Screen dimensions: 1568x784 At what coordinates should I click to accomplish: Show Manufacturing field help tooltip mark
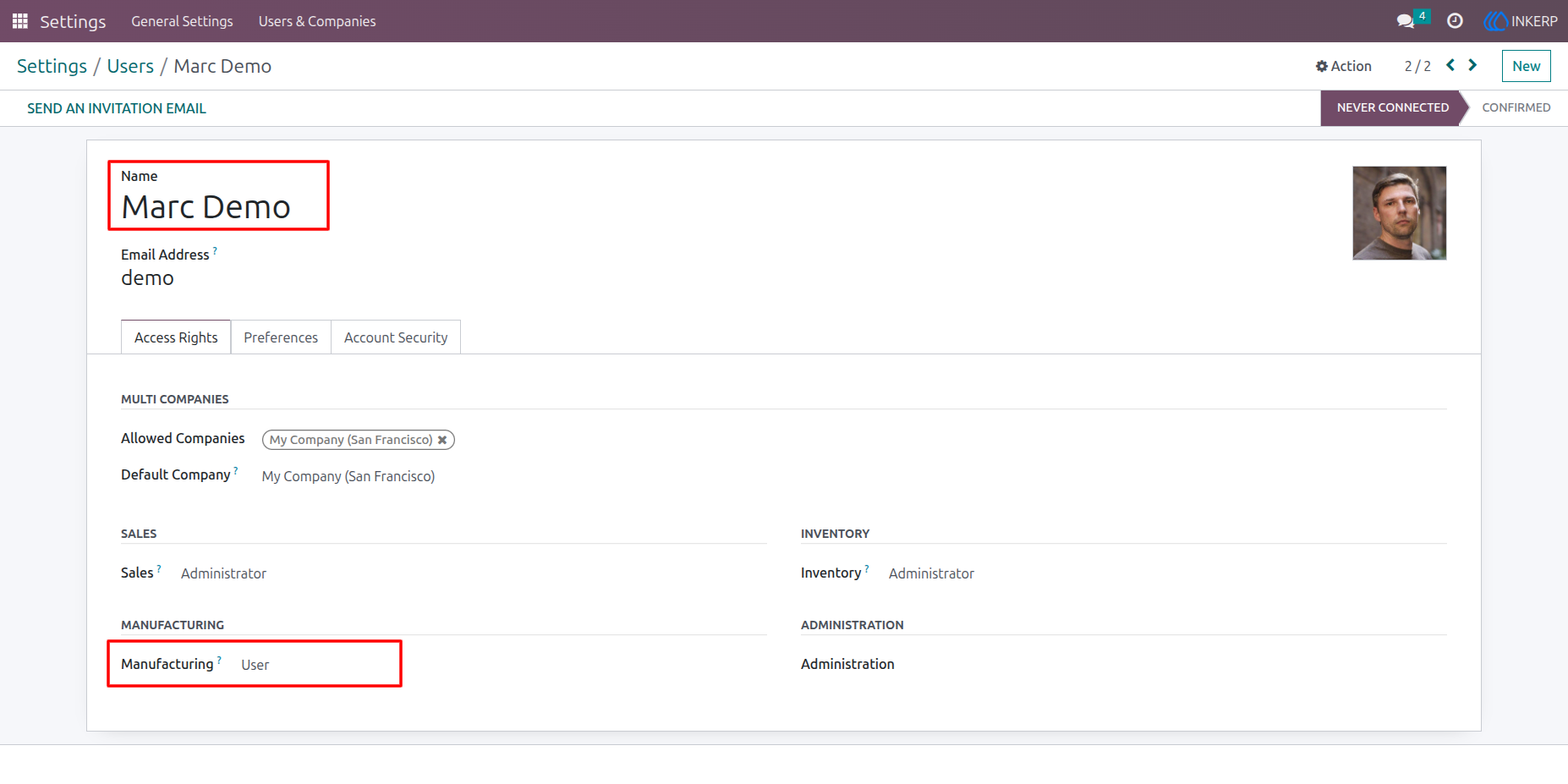pyautogui.click(x=219, y=660)
